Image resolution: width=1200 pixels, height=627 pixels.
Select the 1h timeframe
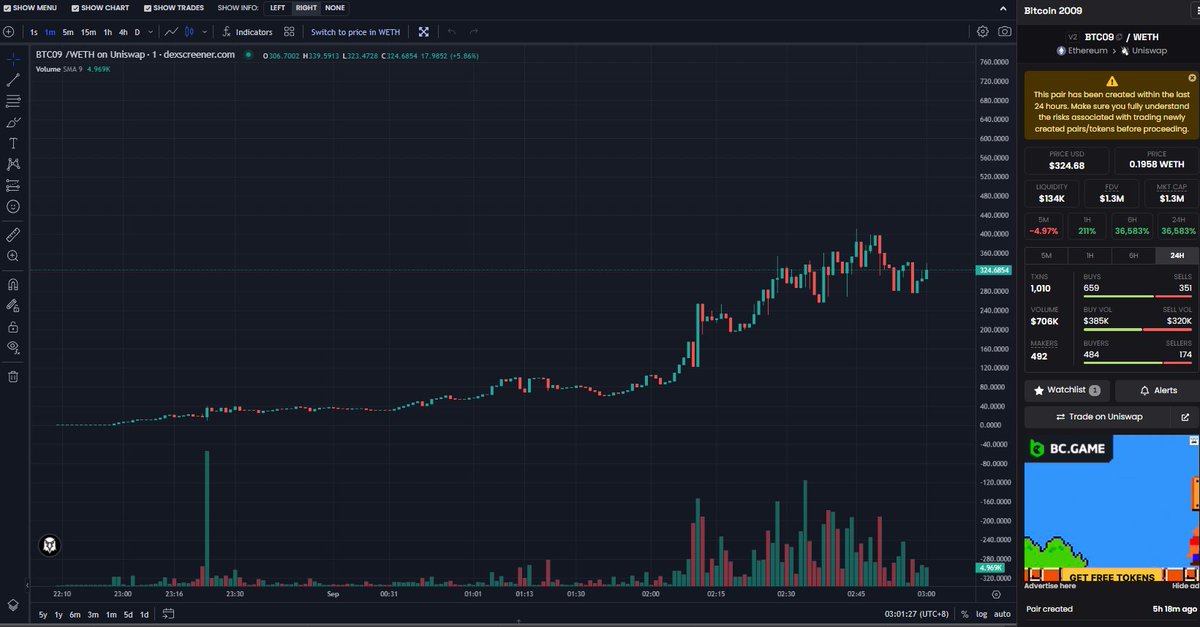pyautogui.click(x=108, y=32)
